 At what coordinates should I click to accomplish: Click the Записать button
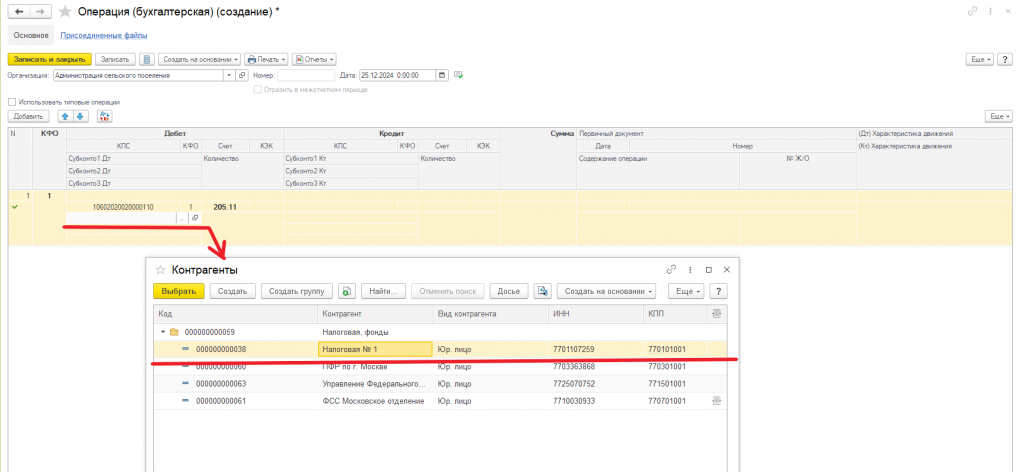coord(115,59)
